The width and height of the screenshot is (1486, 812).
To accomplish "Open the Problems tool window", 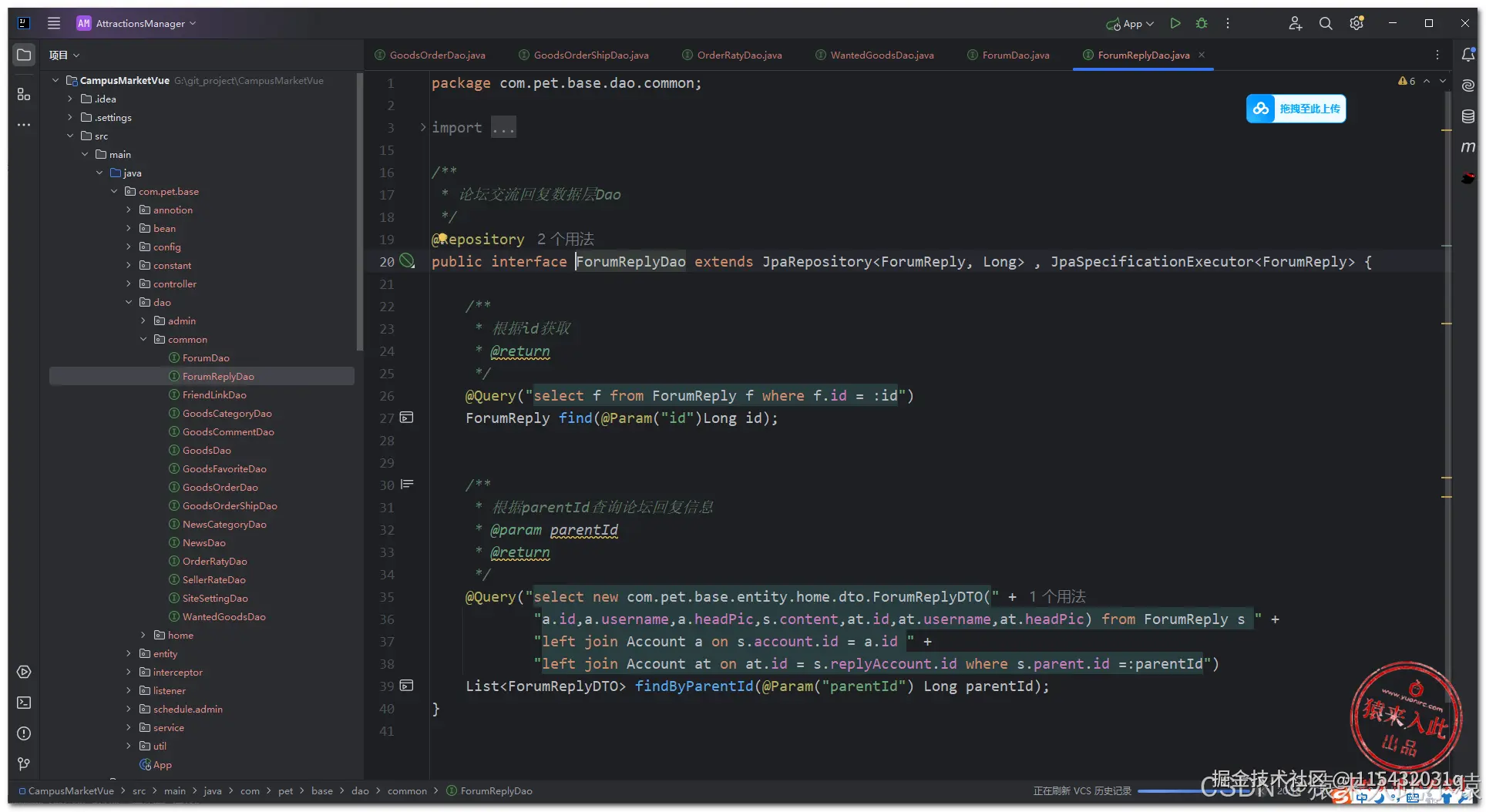I will tap(24, 733).
